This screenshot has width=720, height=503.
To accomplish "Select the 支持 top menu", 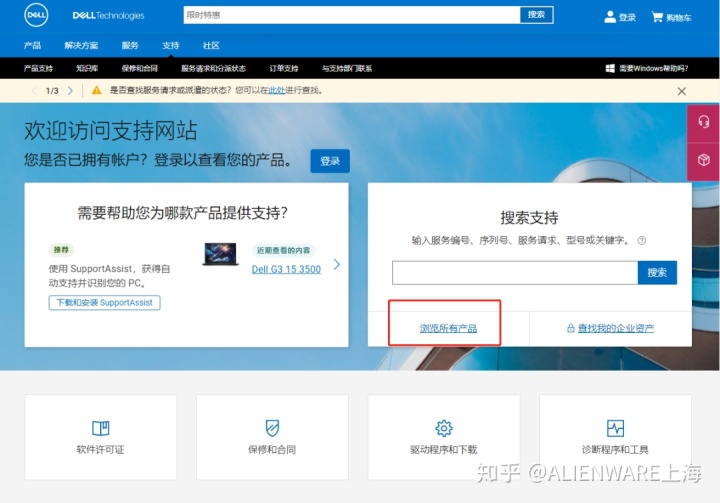I will tap(171, 45).
